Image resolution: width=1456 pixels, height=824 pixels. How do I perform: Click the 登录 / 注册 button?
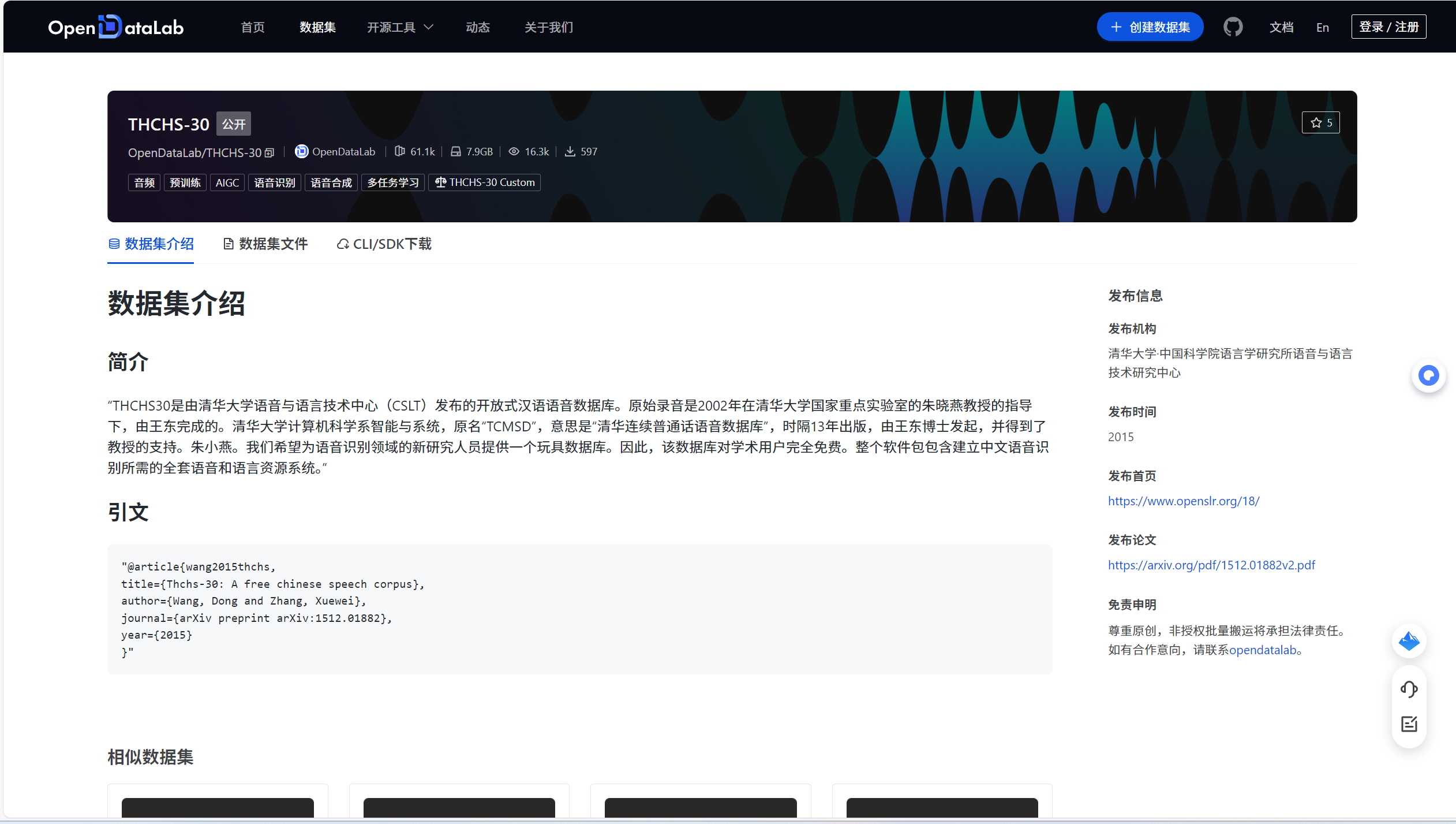[x=1388, y=27]
